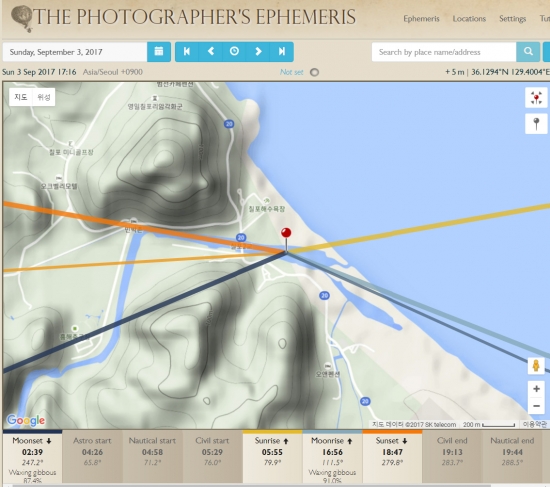
Task: Click the 200 m map scale
Action: [x=489, y=425]
